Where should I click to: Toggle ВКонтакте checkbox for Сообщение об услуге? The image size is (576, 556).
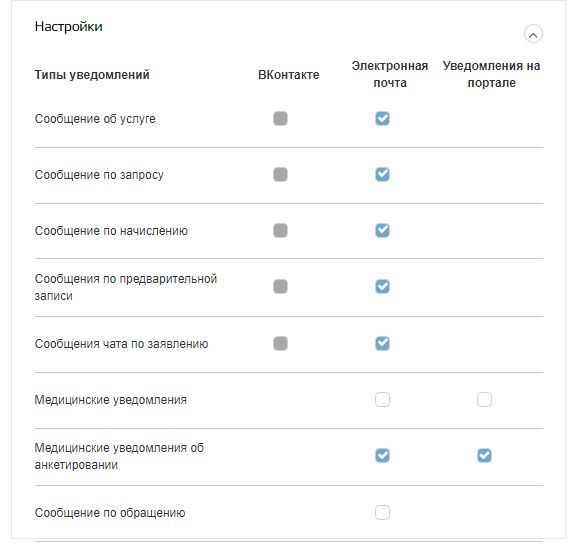280,119
